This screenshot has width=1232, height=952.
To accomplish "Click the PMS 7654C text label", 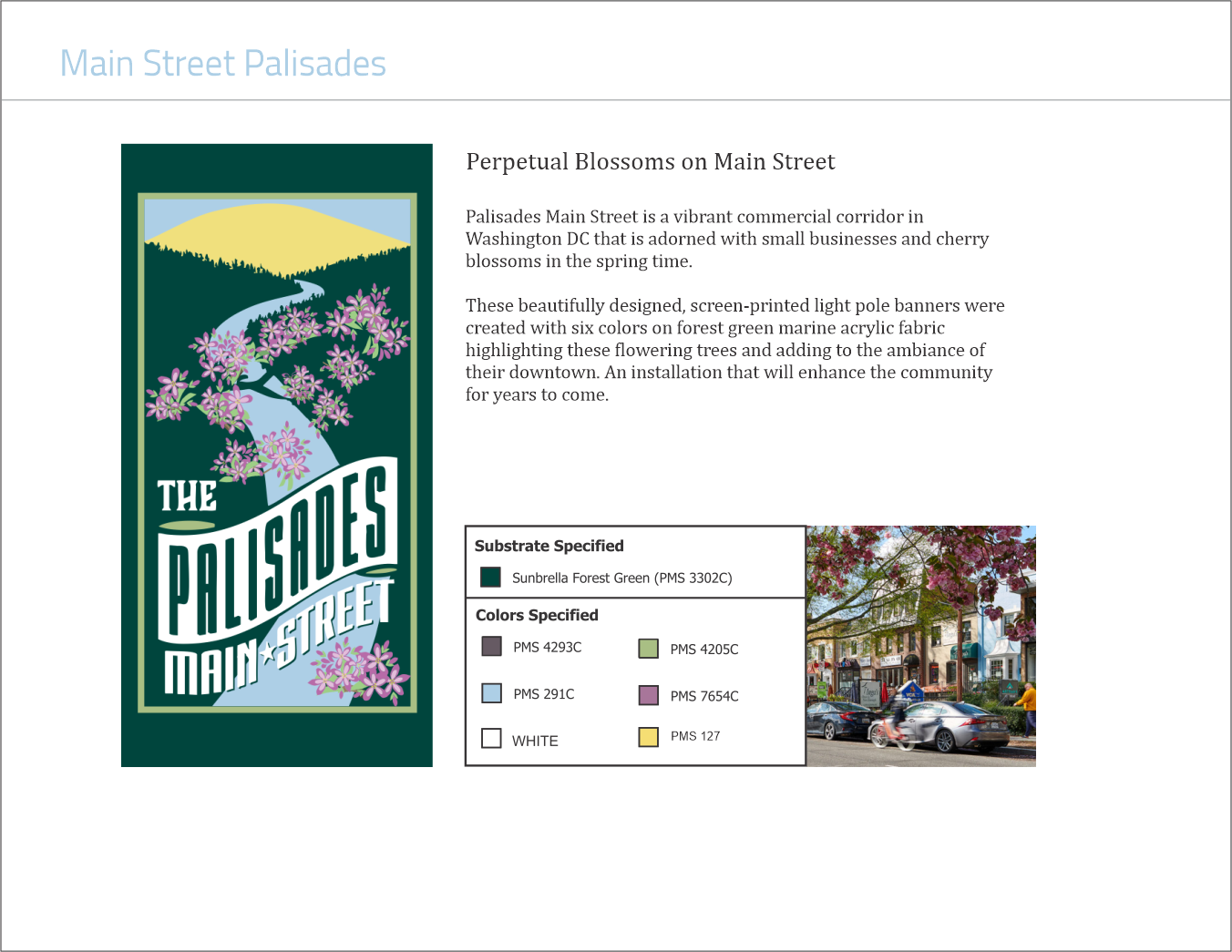I will tap(704, 696).
